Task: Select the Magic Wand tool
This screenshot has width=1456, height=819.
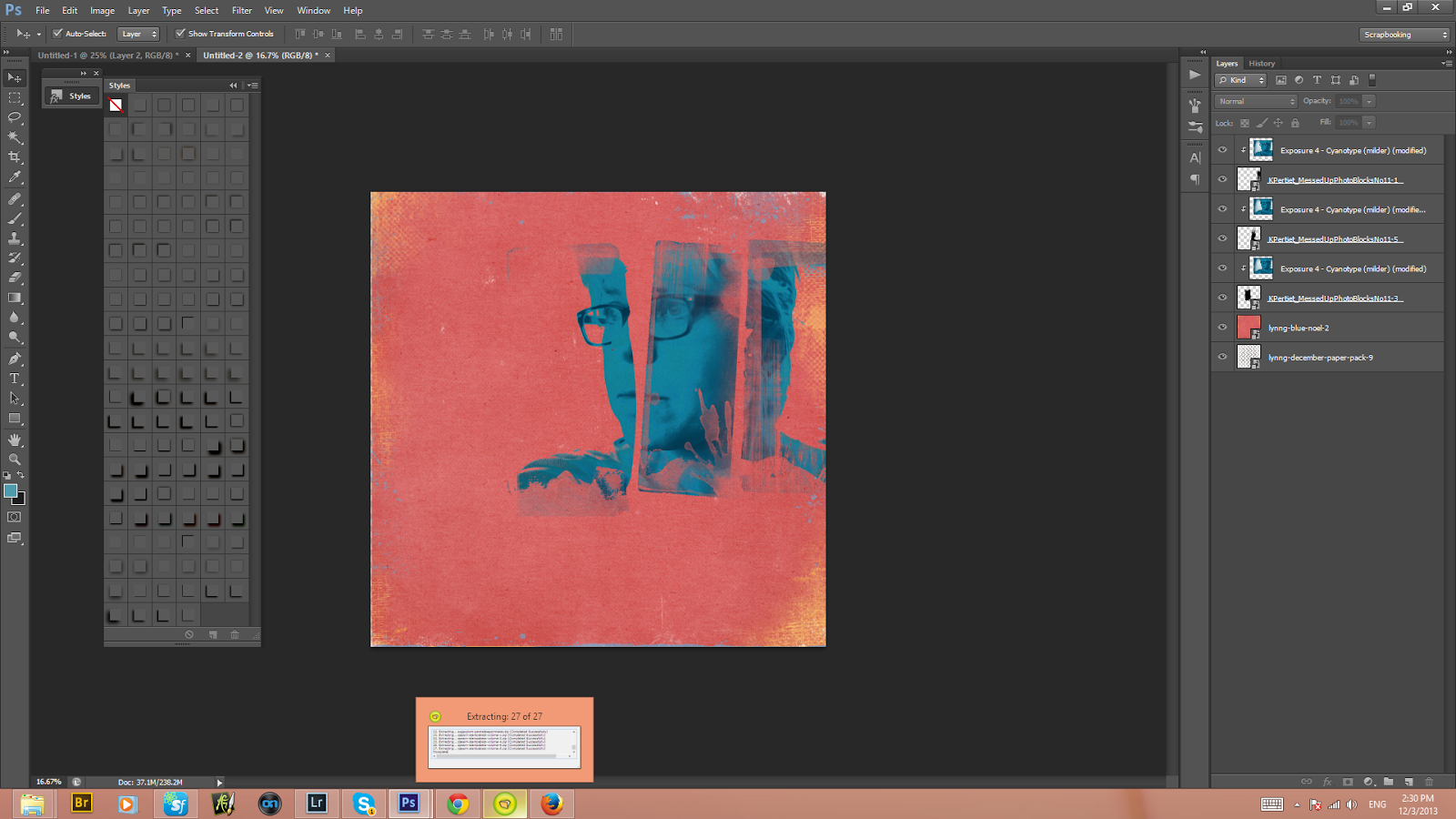Action: coord(15,138)
